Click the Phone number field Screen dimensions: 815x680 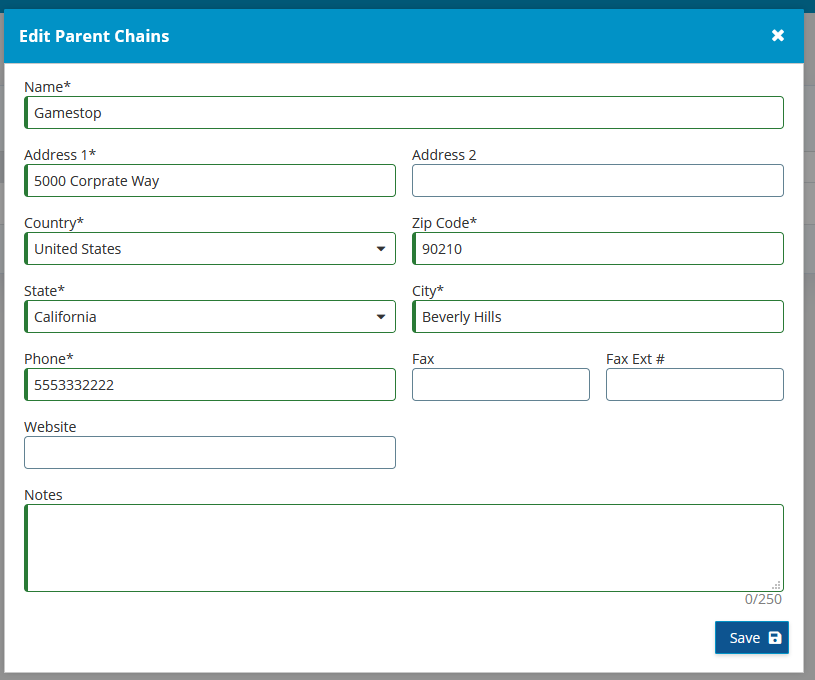[x=210, y=385]
